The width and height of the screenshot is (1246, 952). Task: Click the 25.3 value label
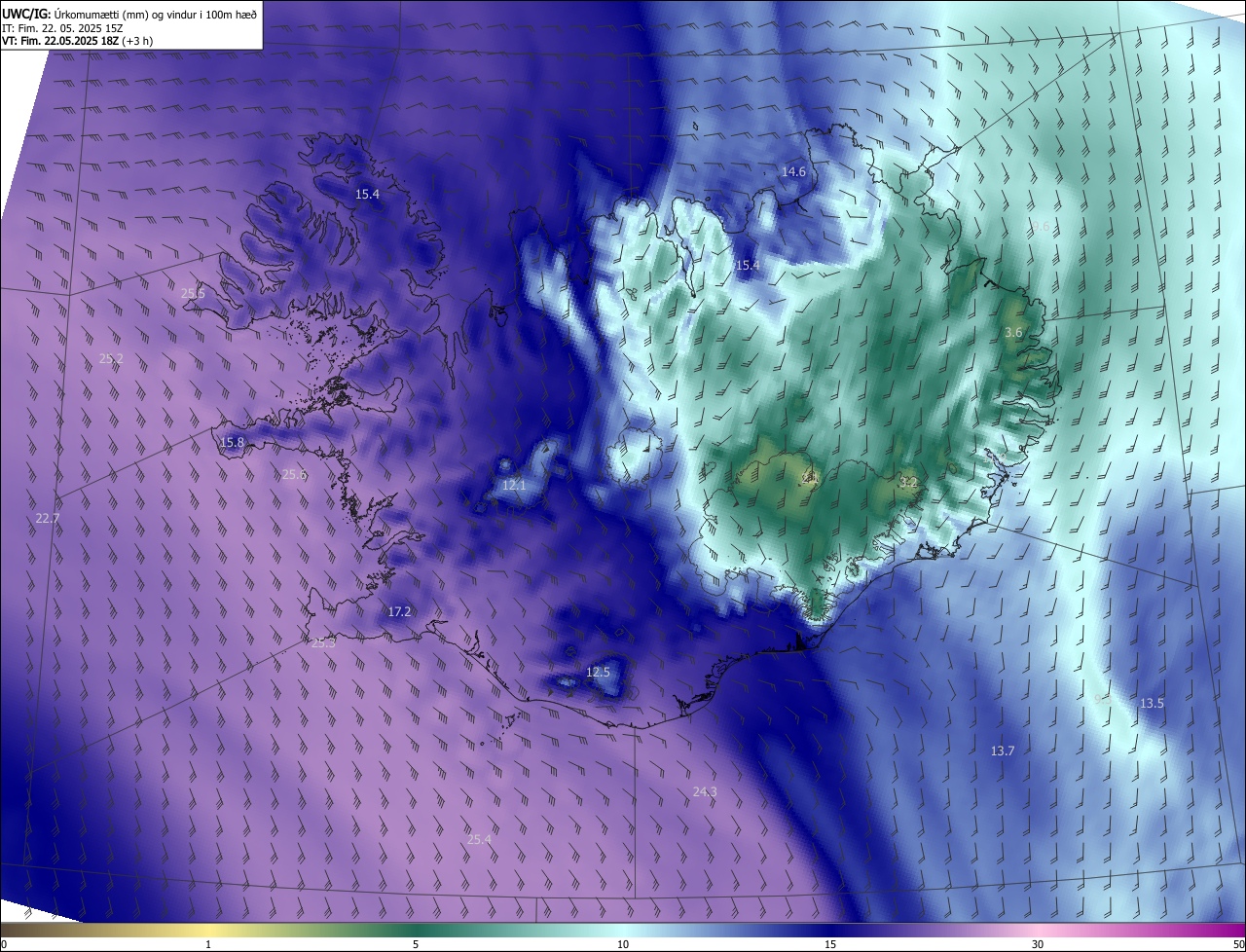click(x=323, y=642)
